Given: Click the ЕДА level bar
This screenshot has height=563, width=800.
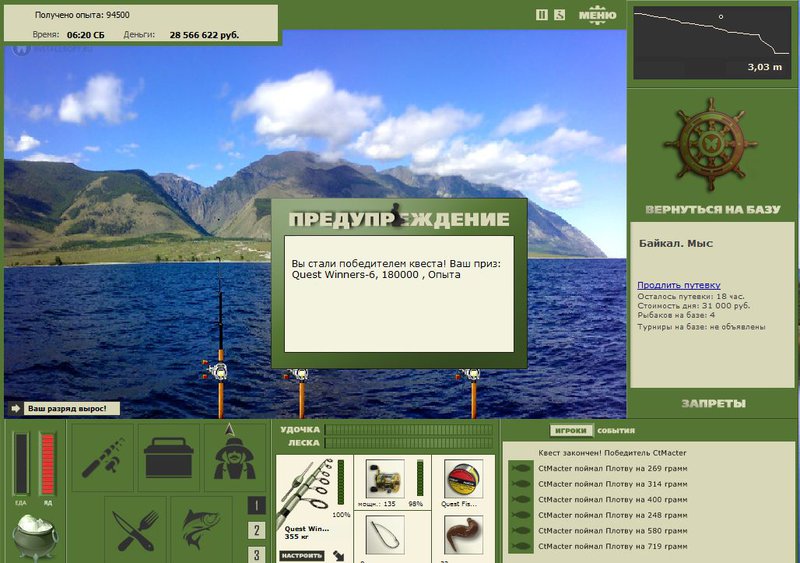Looking at the screenshot, I should pyautogui.click(x=21, y=463).
